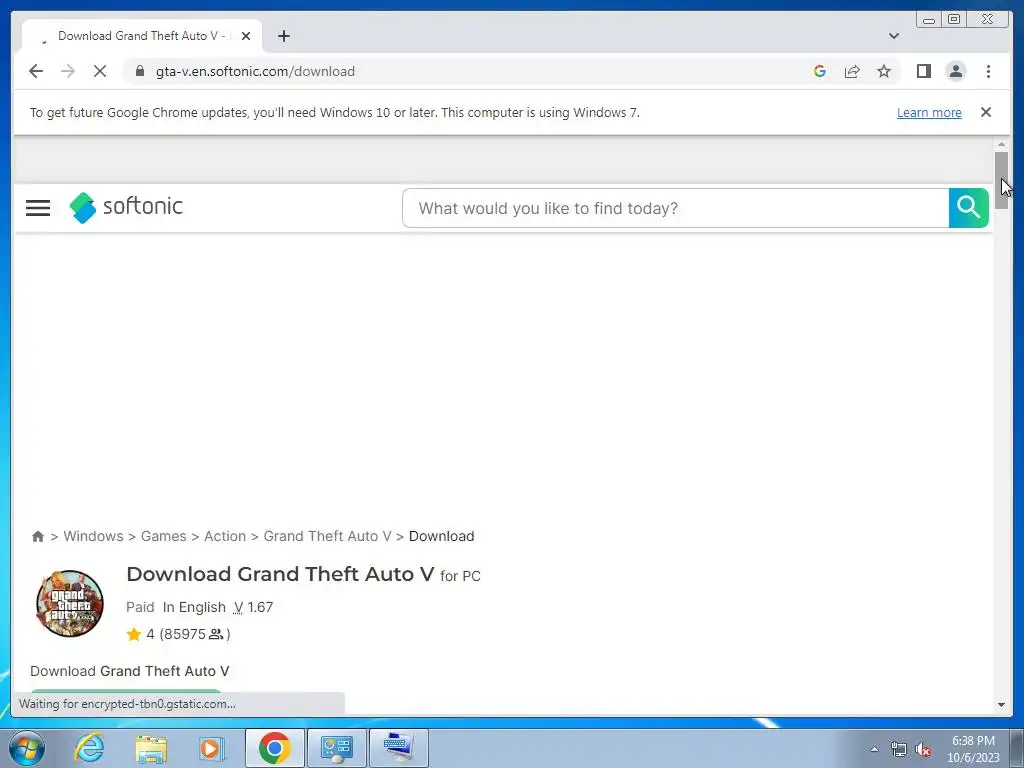Stop loading the page
Screen dimensions: 1024x768
100,71
